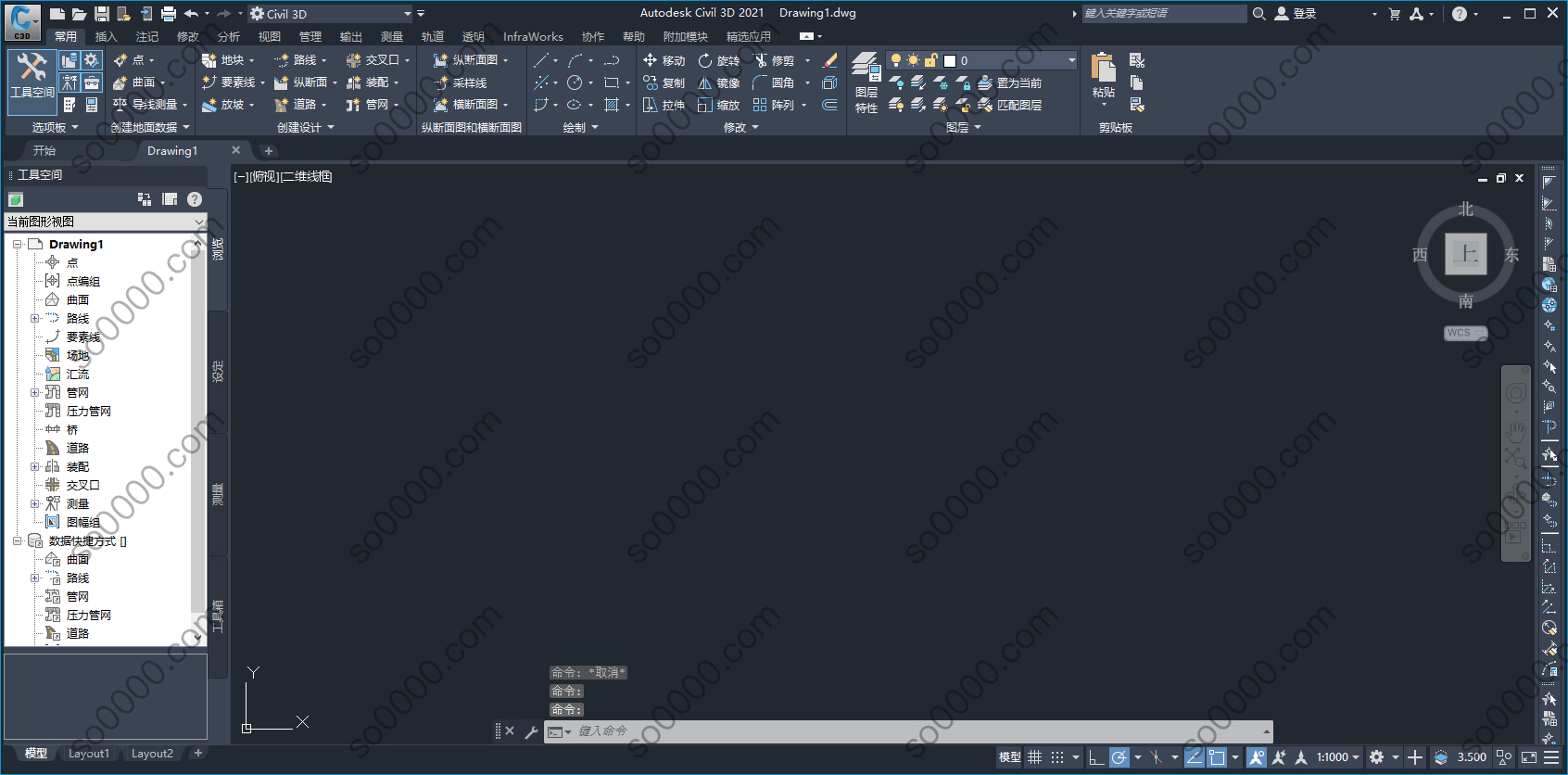This screenshot has height=775, width=1568.
Task: Click the 二维线框 visual style label
Action: coord(307,176)
